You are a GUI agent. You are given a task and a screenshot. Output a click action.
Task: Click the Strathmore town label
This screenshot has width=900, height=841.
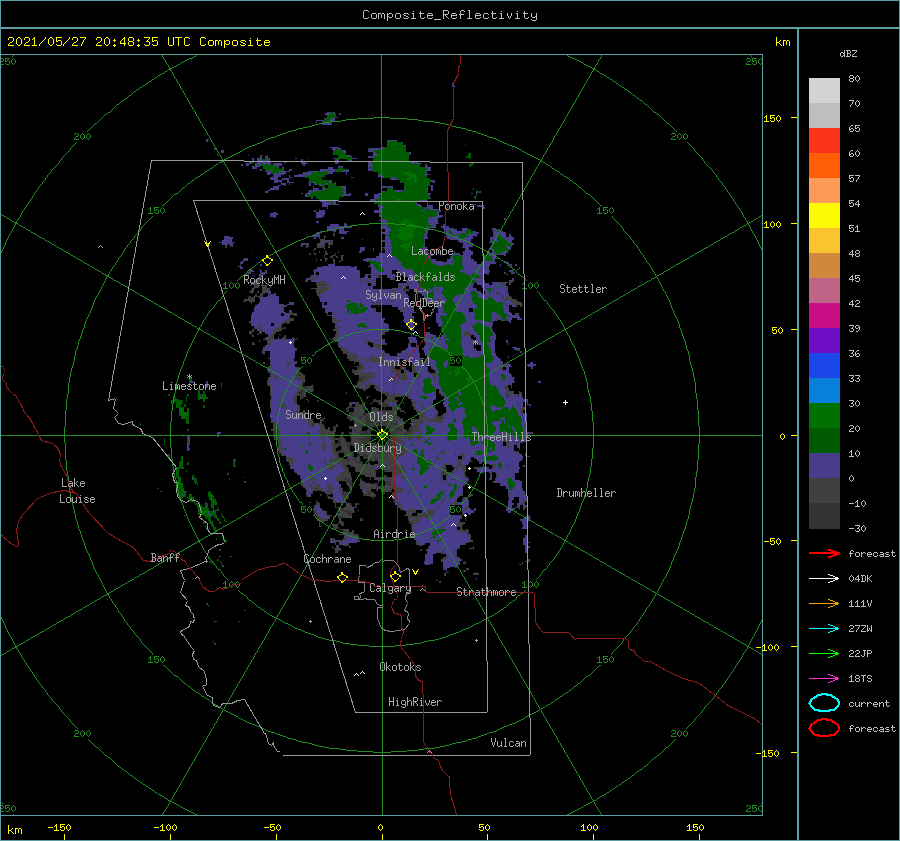[x=486, y=592]
